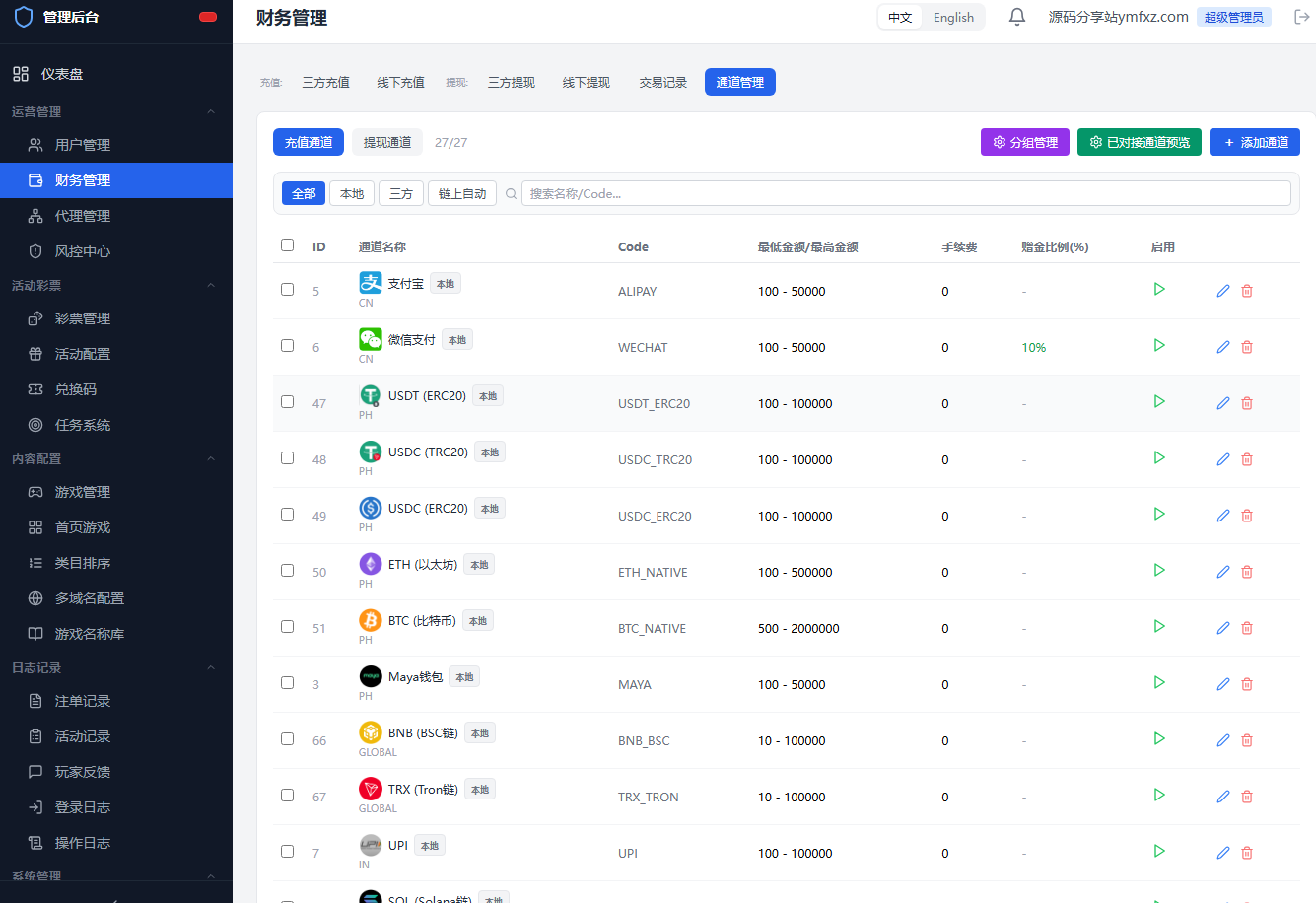Open 分组管理 button
Image resolution: width=1316 pixels, height=903 pixels.
(x=1025, y=142)
